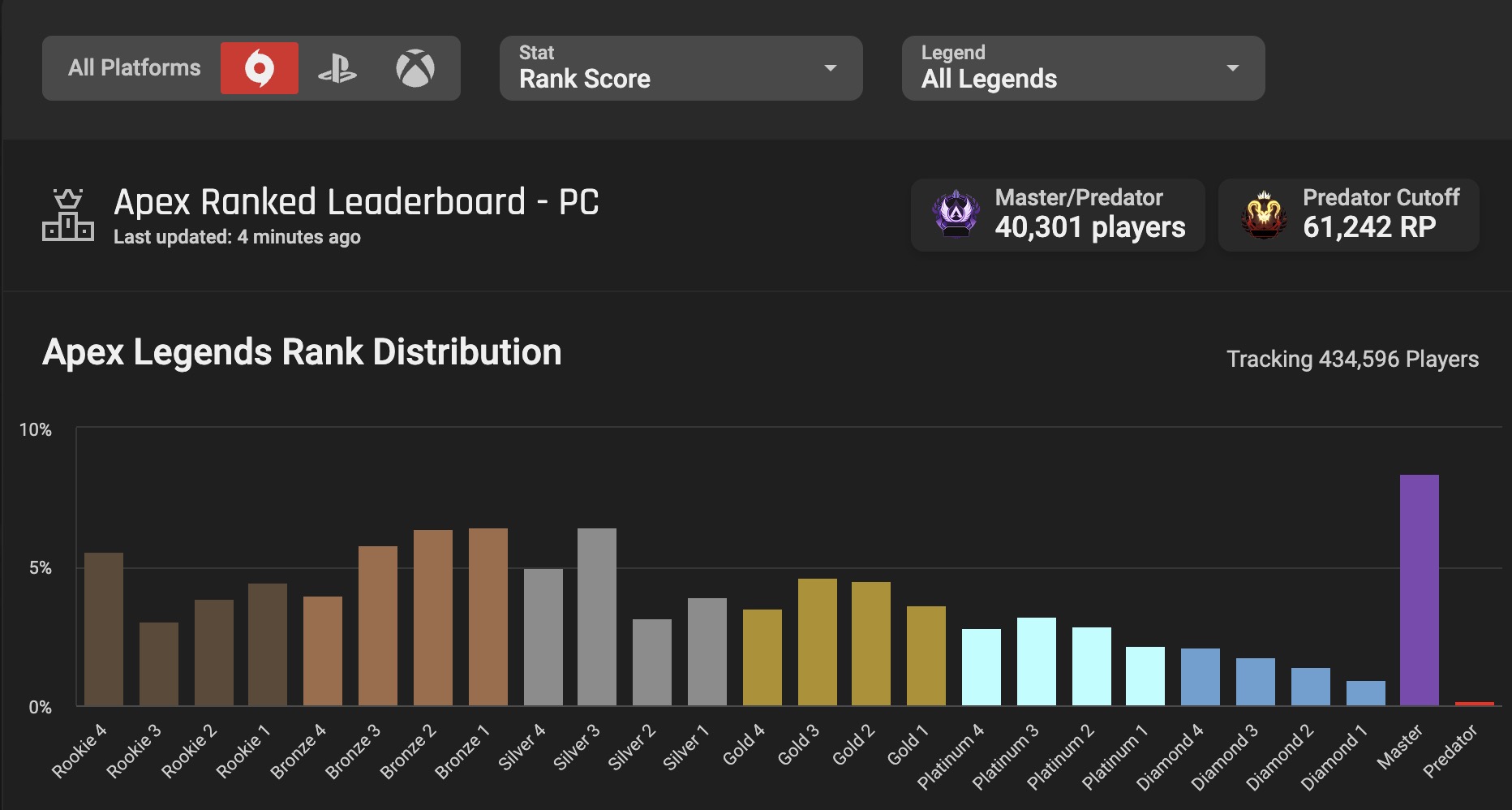This screenshot has width=1512, height=810.
Task: Click the Stat dropdown arrow
Action: [x=830, y=68]
